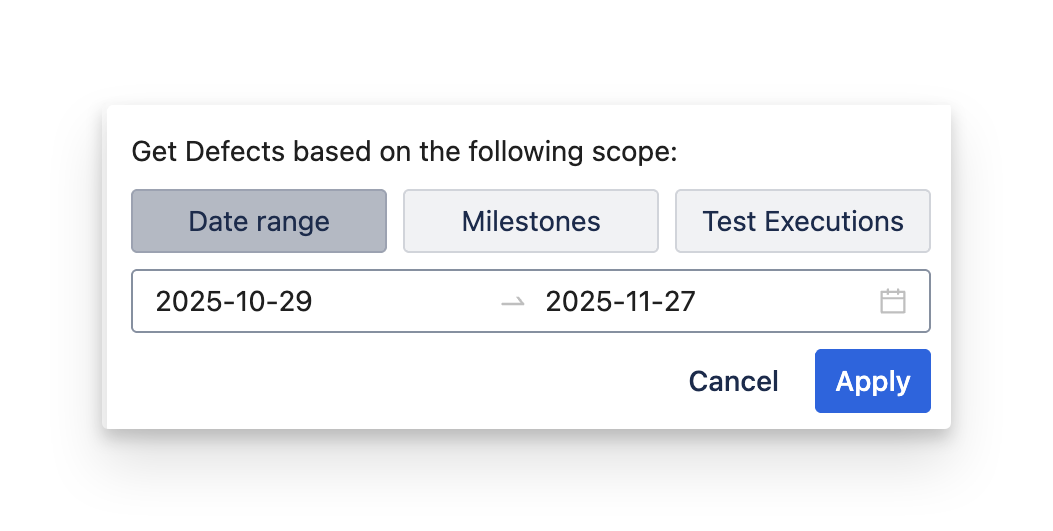The width and height of the screenshot is (1053, 531).
Task: Open the date picker via calendar icon
Action: point(892,301)
